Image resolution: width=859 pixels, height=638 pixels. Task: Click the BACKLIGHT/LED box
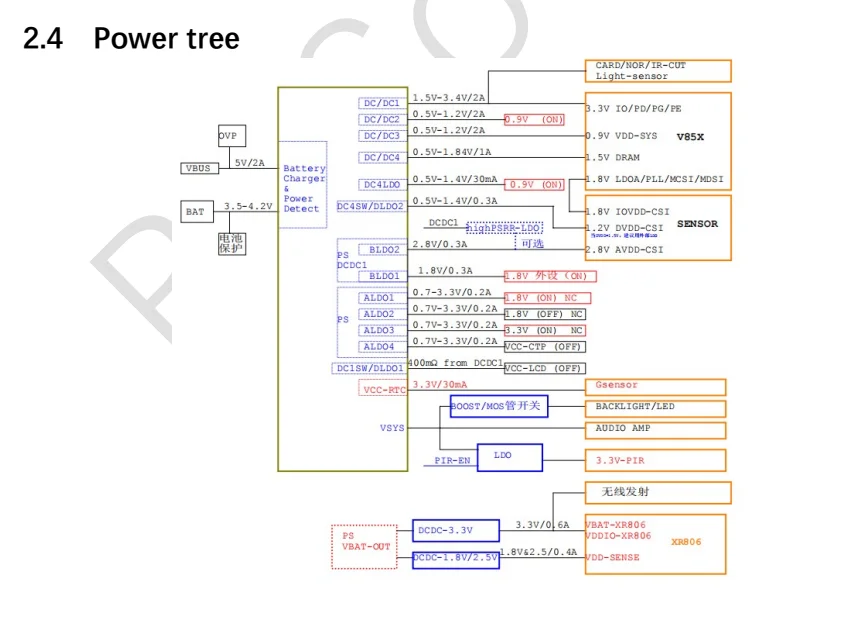click(655, 409)
